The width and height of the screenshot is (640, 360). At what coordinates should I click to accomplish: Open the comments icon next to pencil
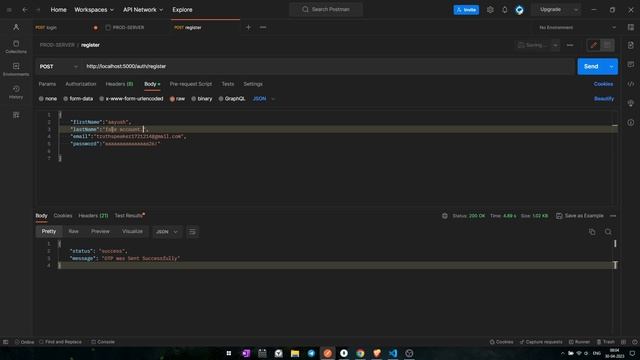pyautogui.click(x=607, y=45)
